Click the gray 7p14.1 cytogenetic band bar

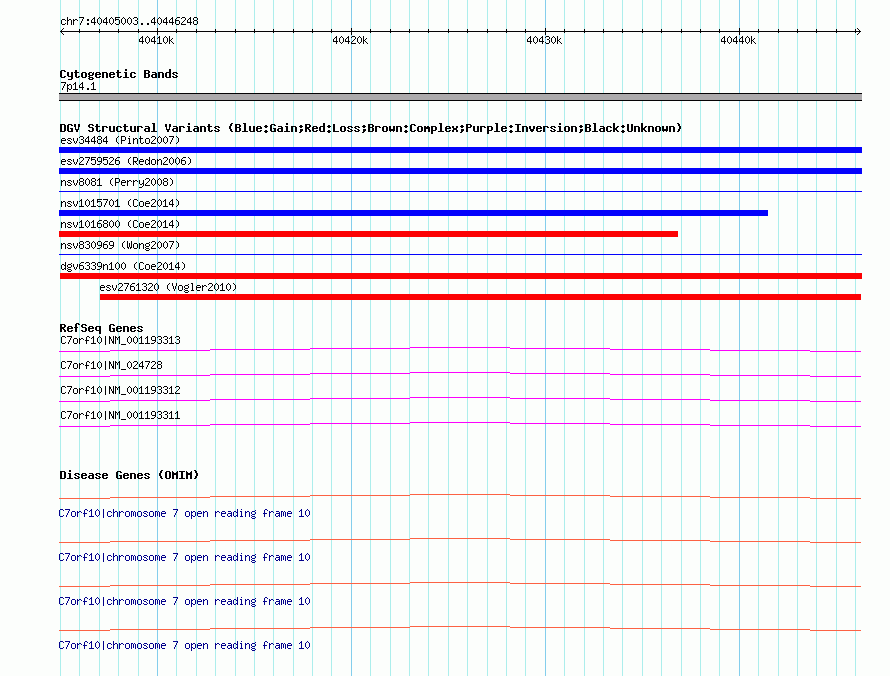(x=460, y=97)
